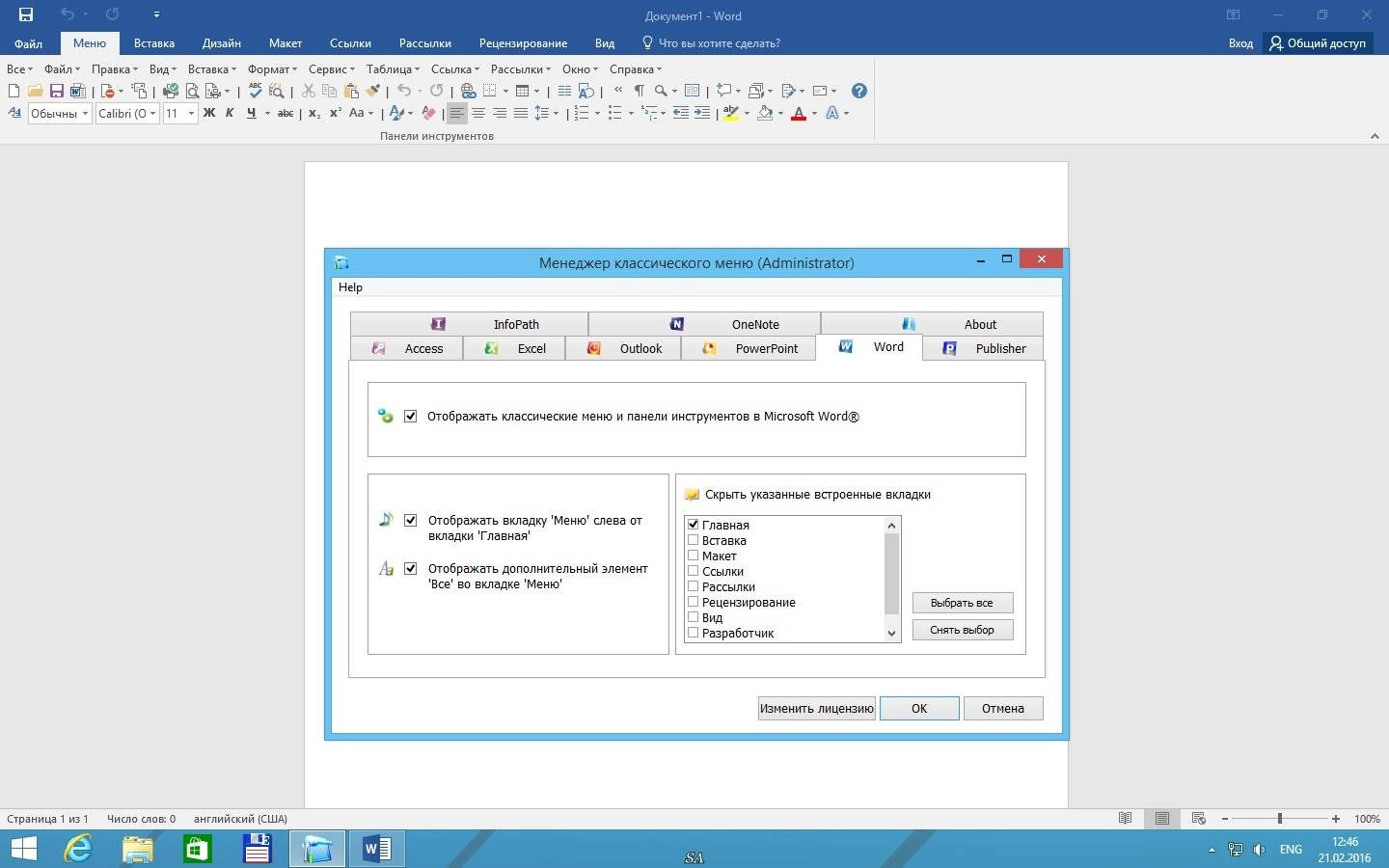Click the Paste clipboard icon
This screenshot has width=1389, height=868.
point(351,91)
